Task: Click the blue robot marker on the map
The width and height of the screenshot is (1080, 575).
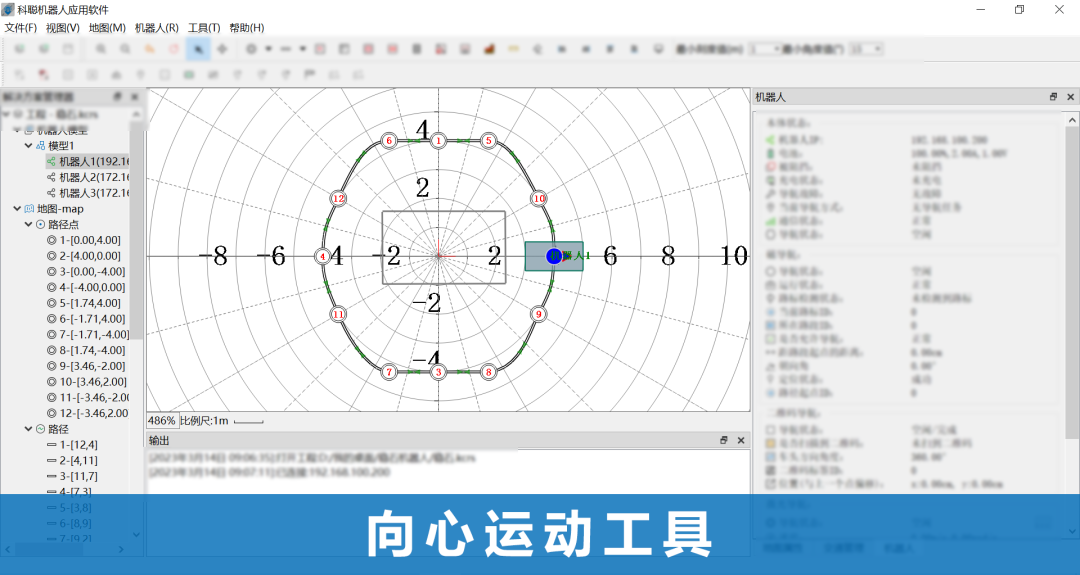Action: pyautogui.click(x=555, y=256)
